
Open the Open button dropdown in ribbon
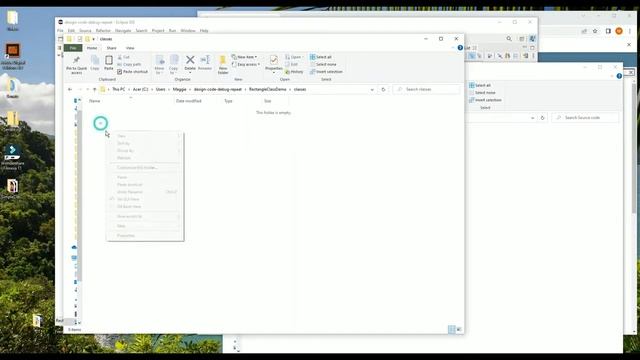(294, 57)
